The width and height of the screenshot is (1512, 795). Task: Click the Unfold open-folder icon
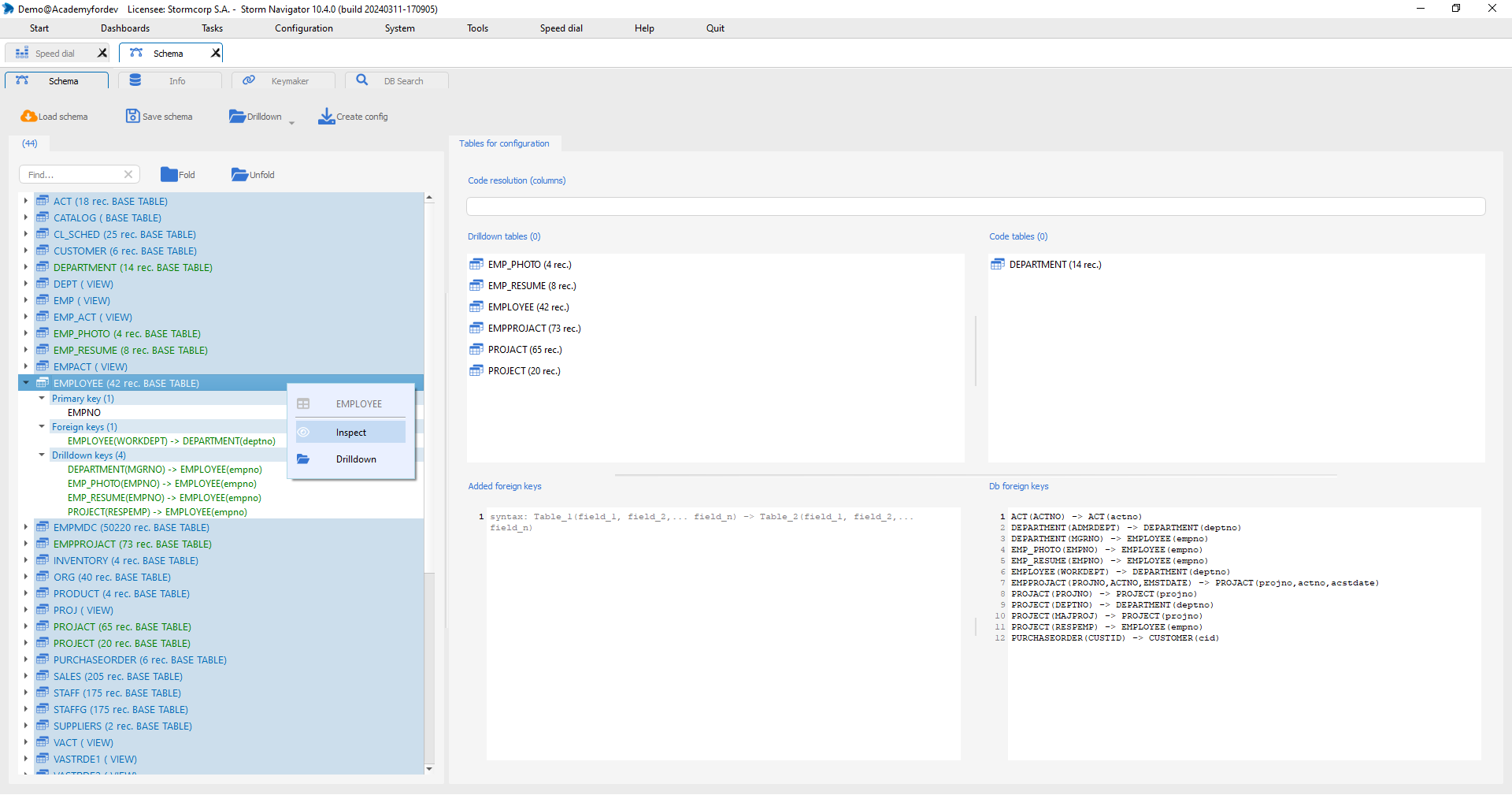click(x=239, y=175)
